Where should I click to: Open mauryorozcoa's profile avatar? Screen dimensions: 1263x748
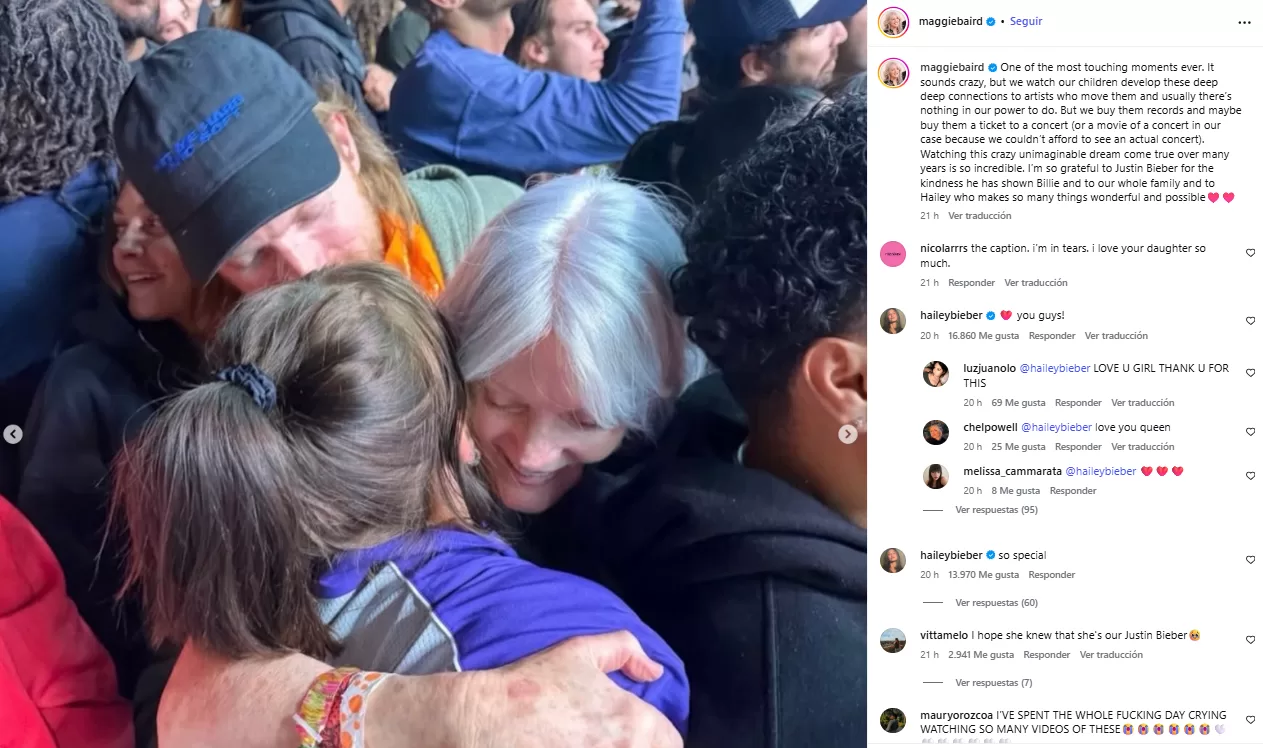pyautogui.click(x=893, y=720)
